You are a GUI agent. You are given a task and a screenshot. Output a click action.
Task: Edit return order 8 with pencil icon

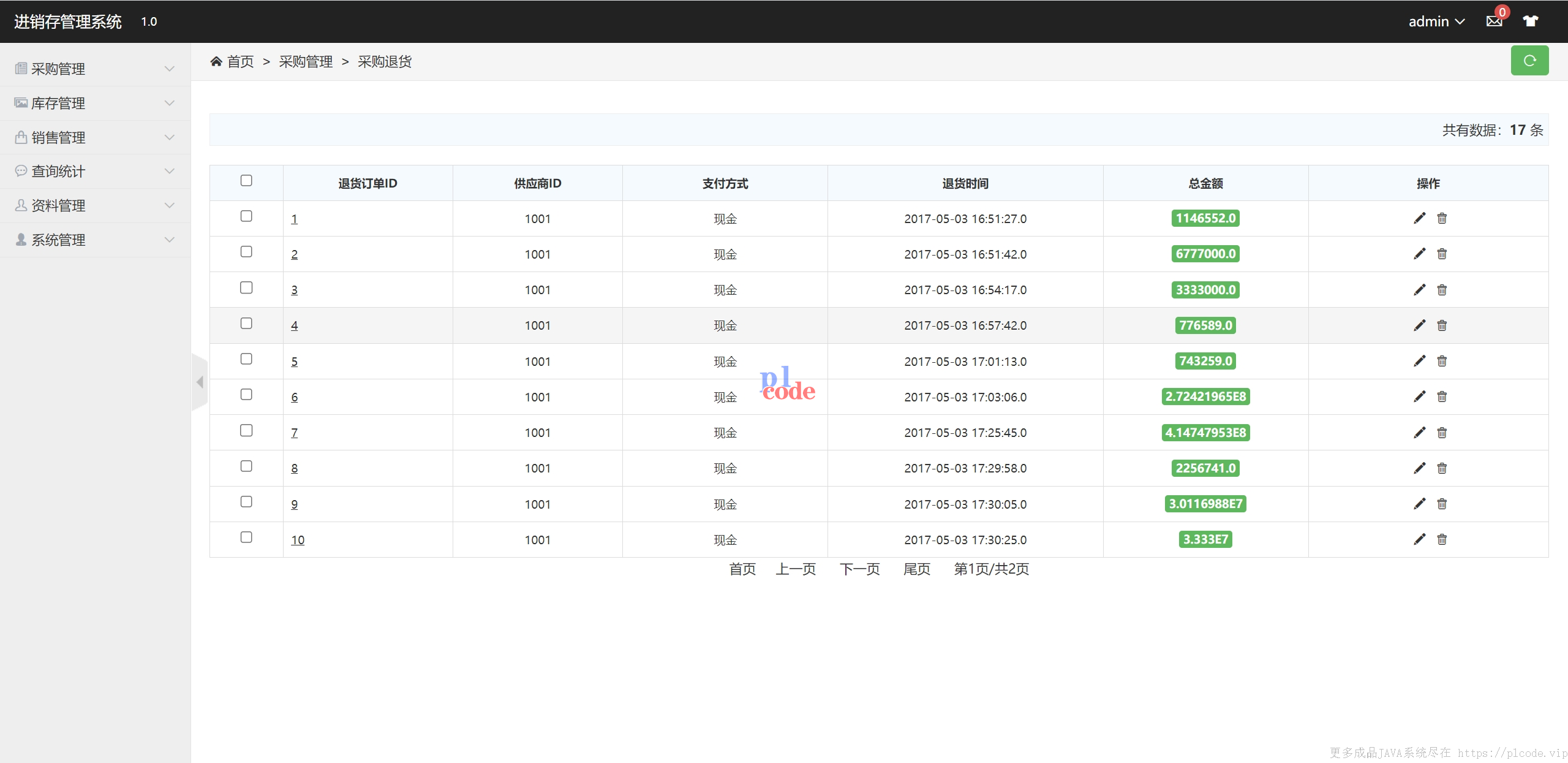click(1419, 468)
